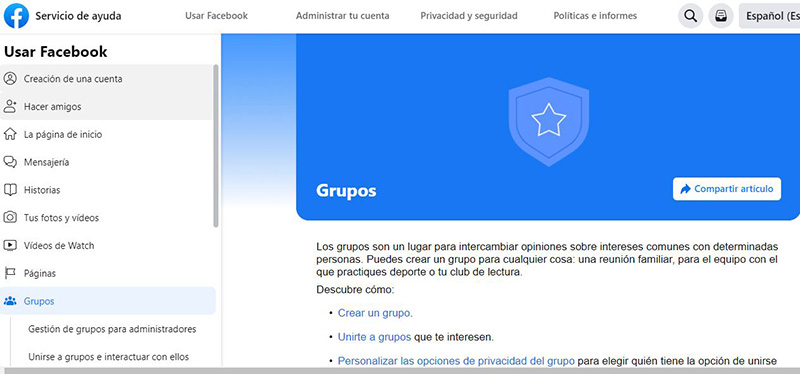This screenshot has height=374, width=800.
Task: Click the share arrow icon in Compartir artículo
Action: 685,189
